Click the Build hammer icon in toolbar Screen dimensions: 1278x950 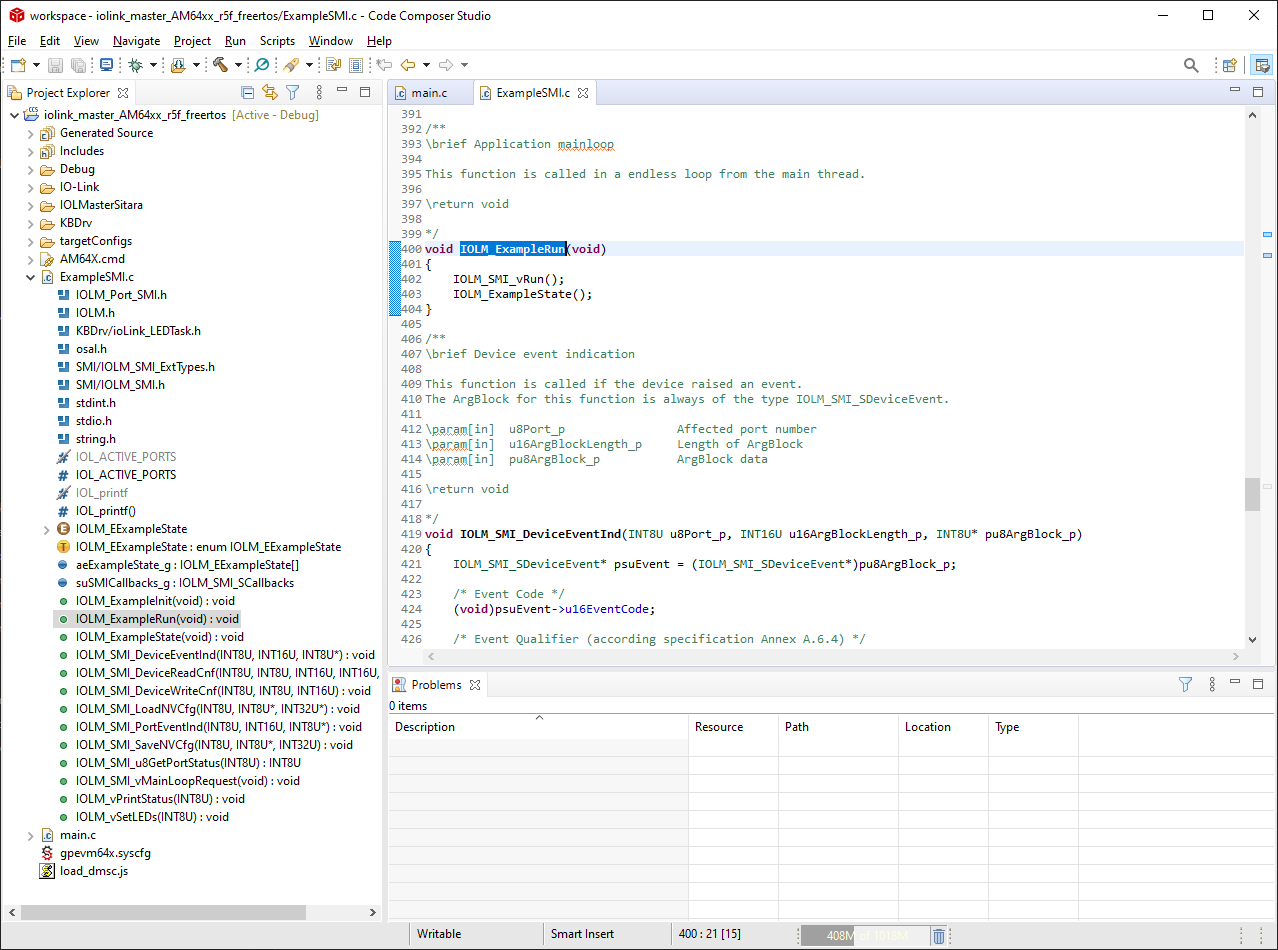point(220,65)
